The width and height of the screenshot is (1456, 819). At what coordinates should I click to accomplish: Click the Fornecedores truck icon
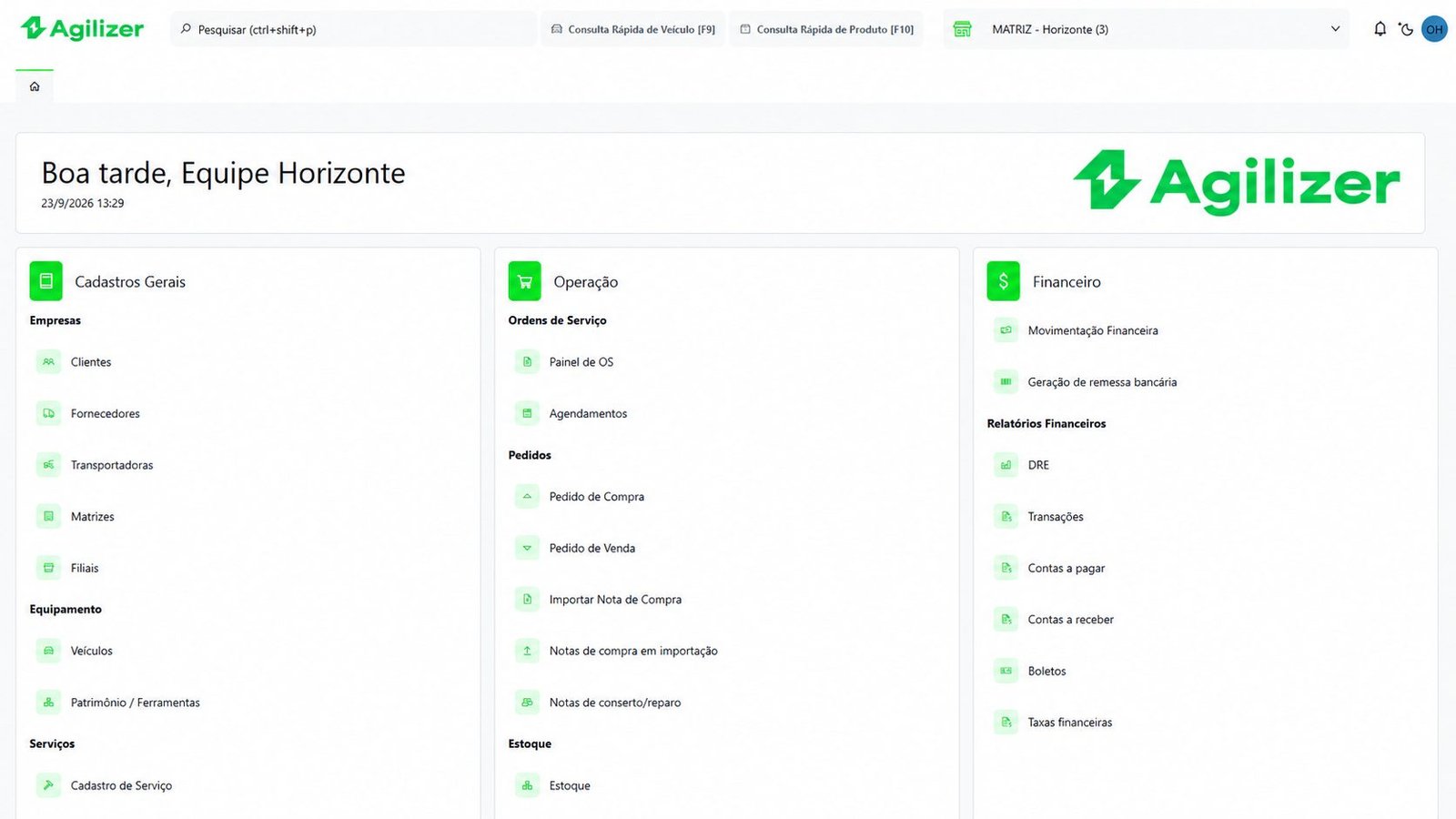tap(49, 413)
